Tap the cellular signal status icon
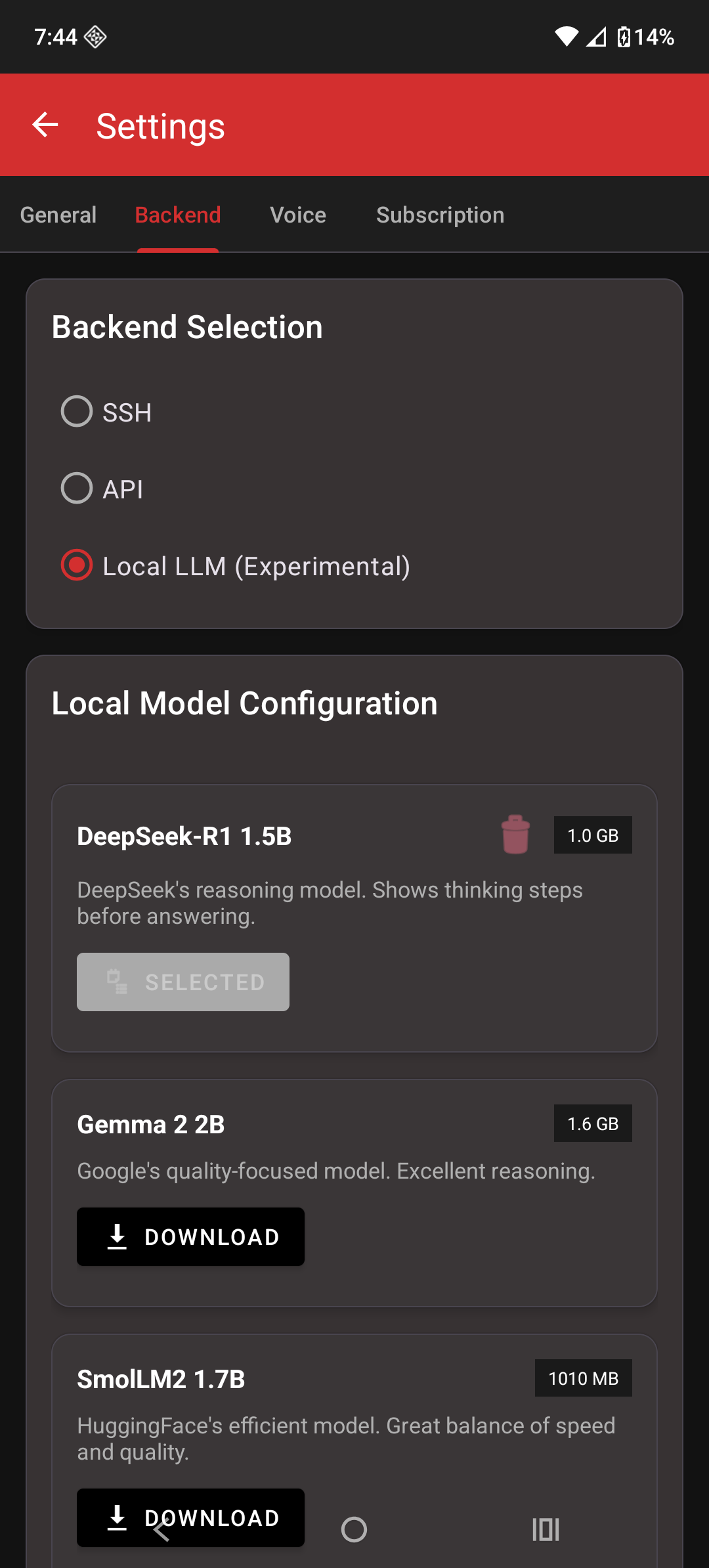 [x=596, y=37]
